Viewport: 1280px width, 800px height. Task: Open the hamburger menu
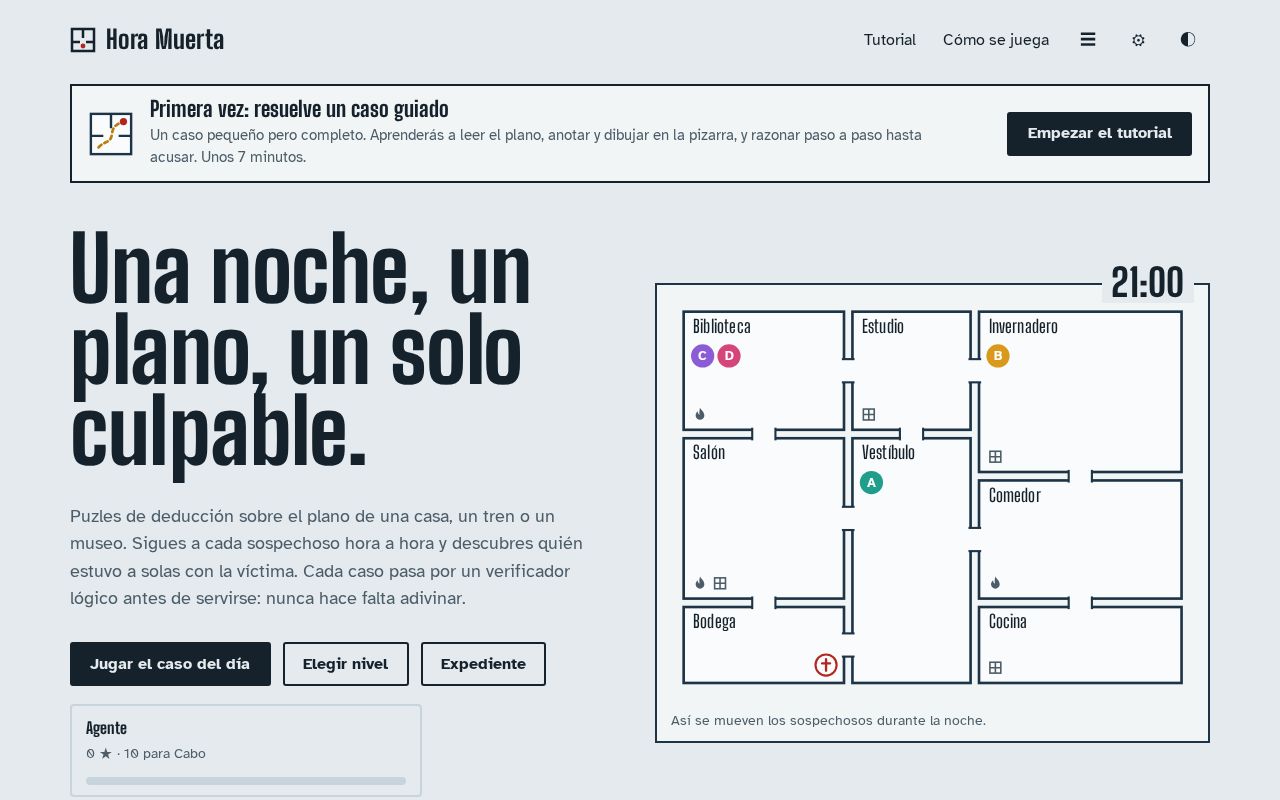click(x=1088, y=40)
